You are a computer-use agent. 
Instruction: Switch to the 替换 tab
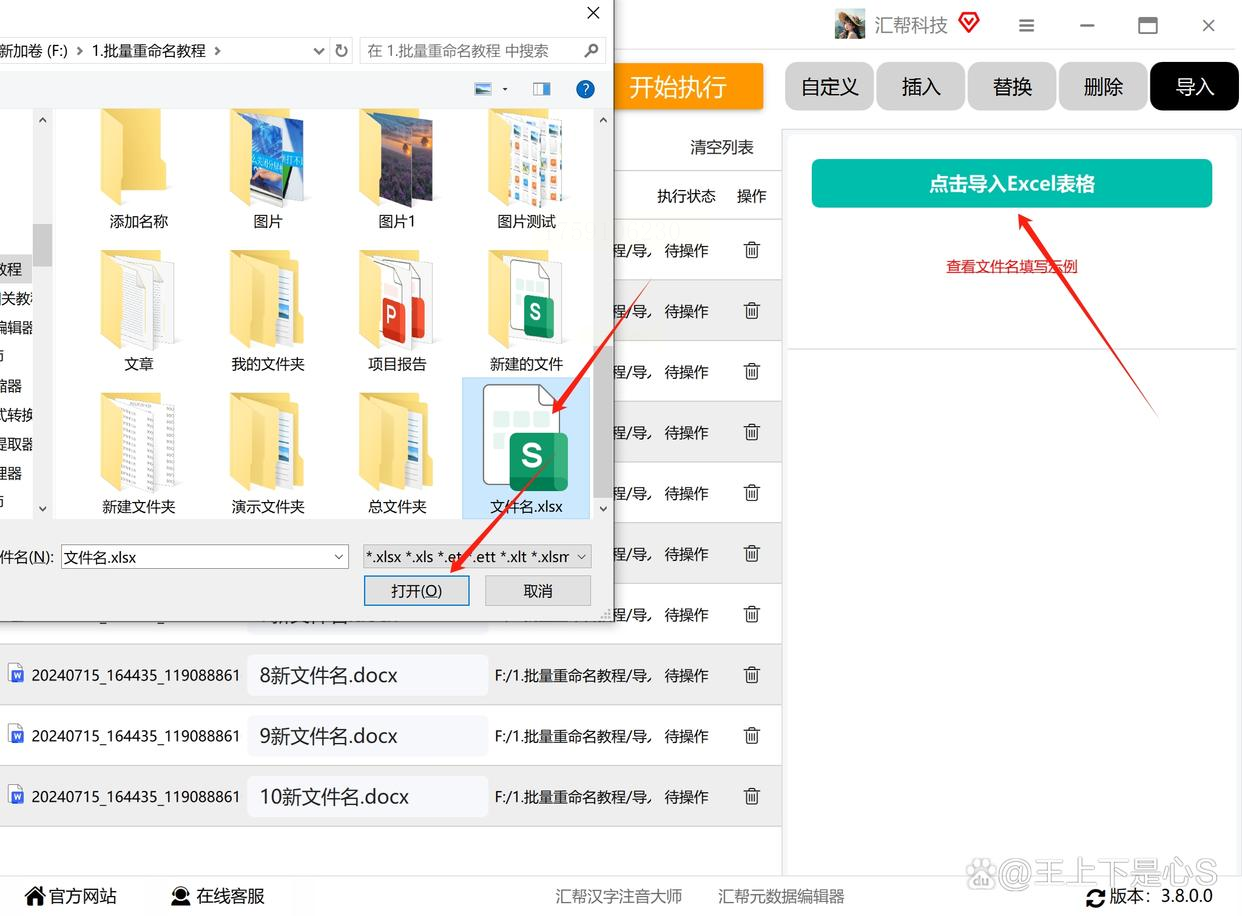click(1012, 87)
